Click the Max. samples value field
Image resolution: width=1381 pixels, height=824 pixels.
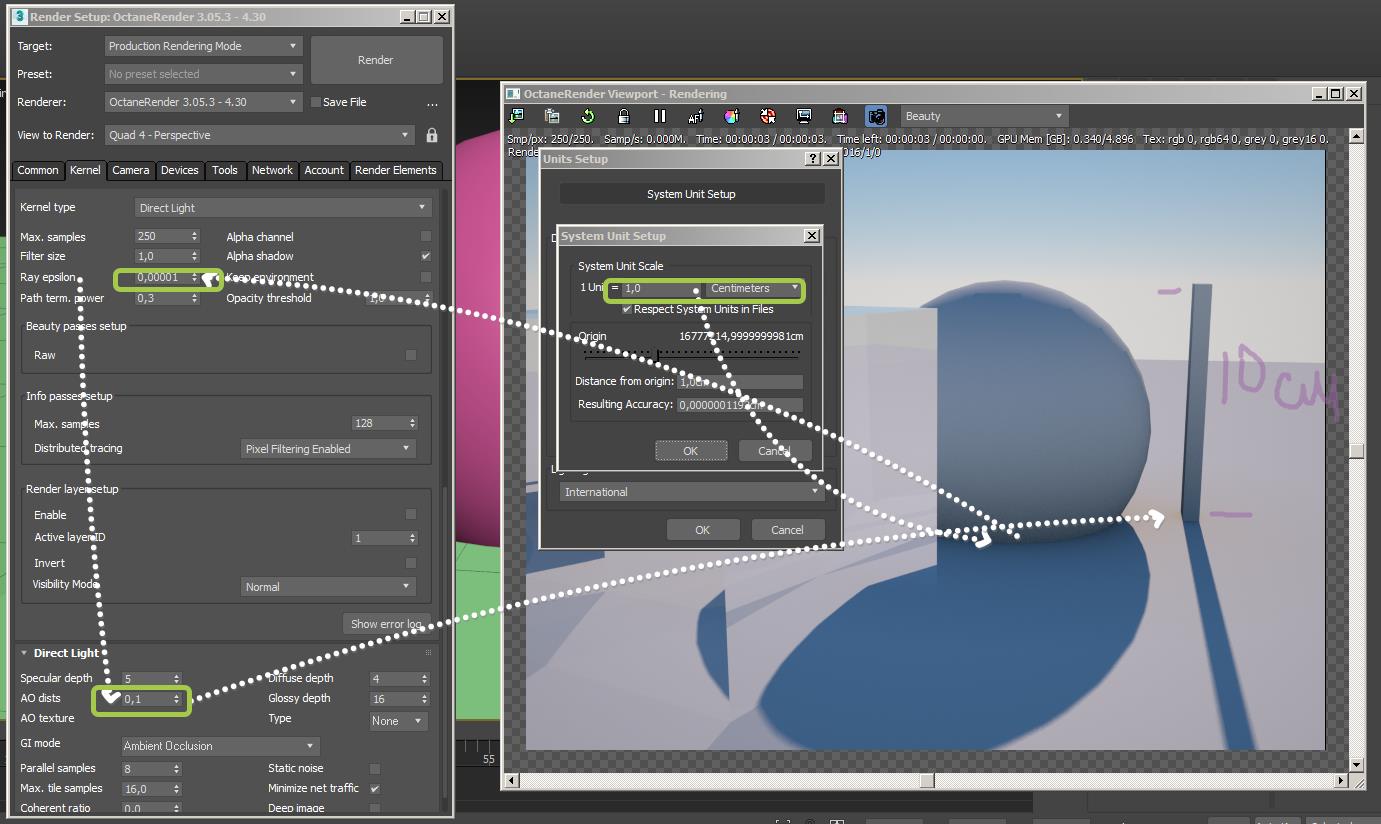[168, 237]
